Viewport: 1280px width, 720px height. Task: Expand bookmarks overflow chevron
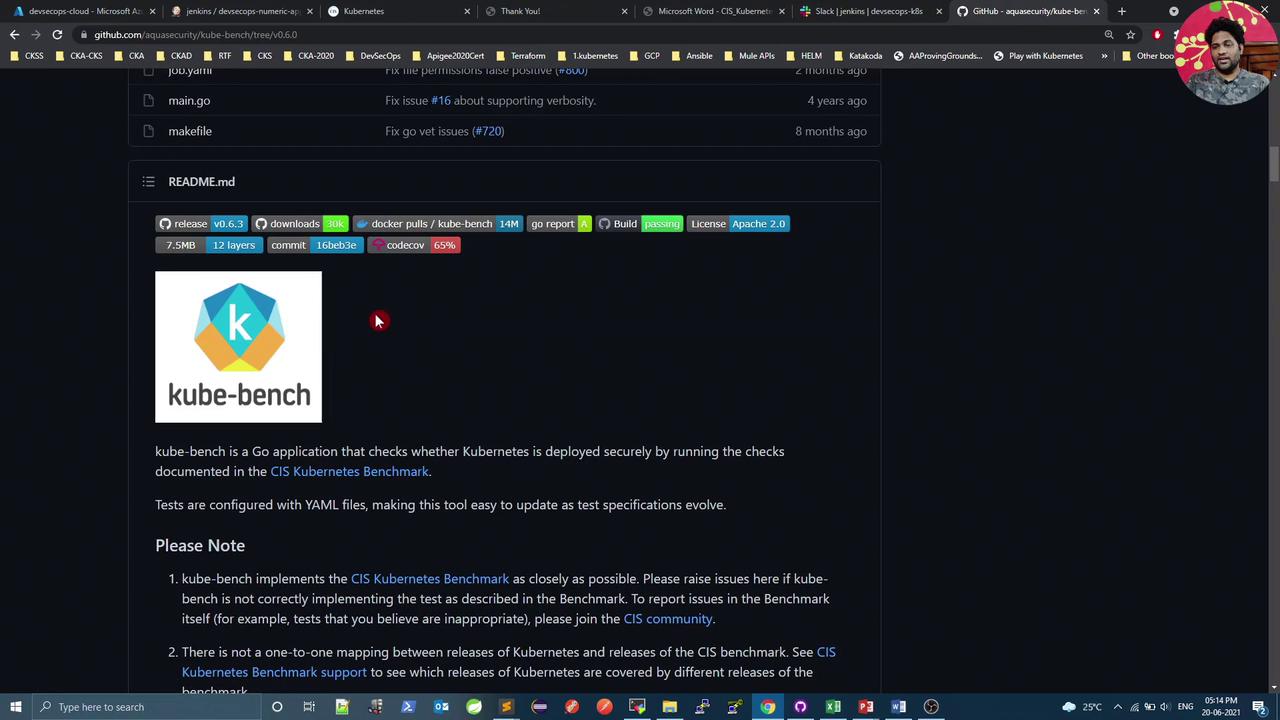point(1104,56)
